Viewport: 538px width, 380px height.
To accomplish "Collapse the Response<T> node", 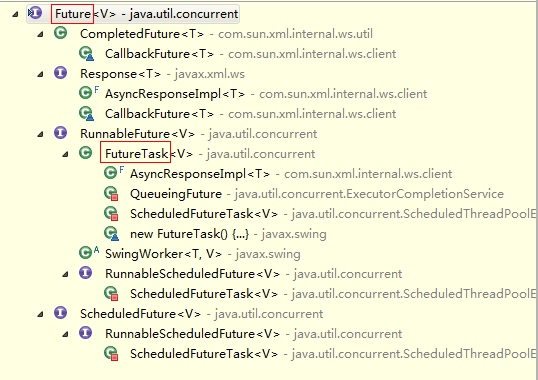I will click(x=40, y=74).
